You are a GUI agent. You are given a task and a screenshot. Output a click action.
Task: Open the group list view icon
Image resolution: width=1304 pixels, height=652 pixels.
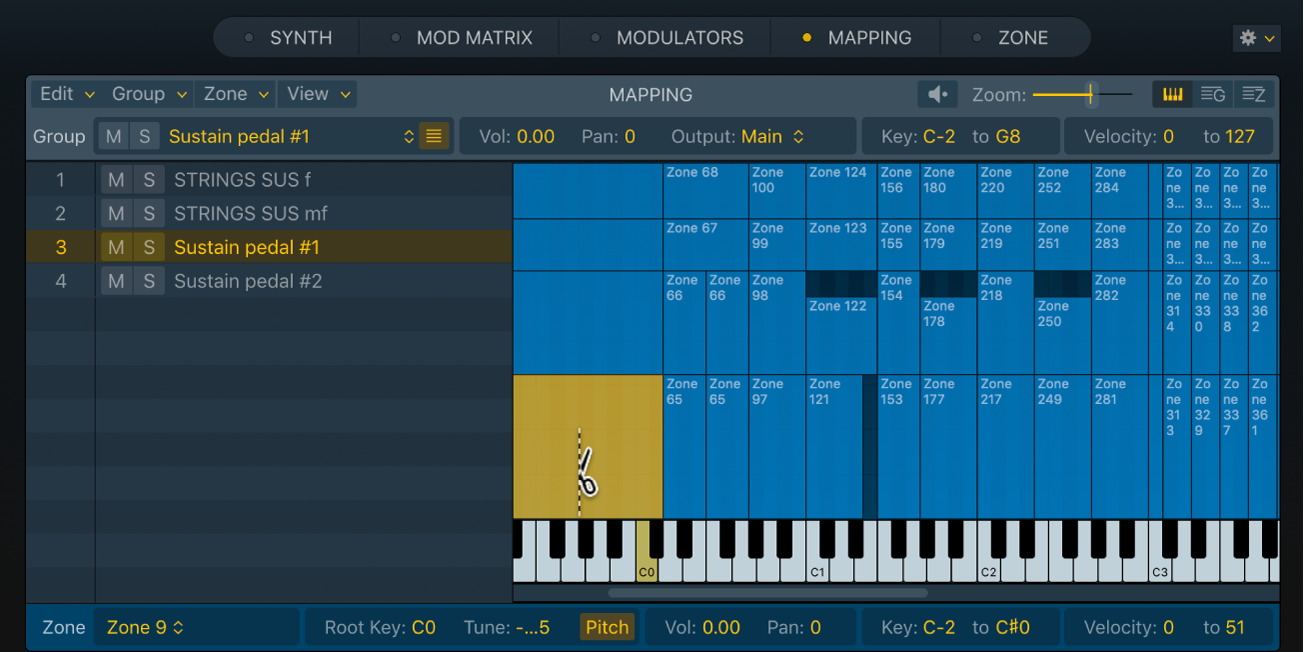(1213, 93)
